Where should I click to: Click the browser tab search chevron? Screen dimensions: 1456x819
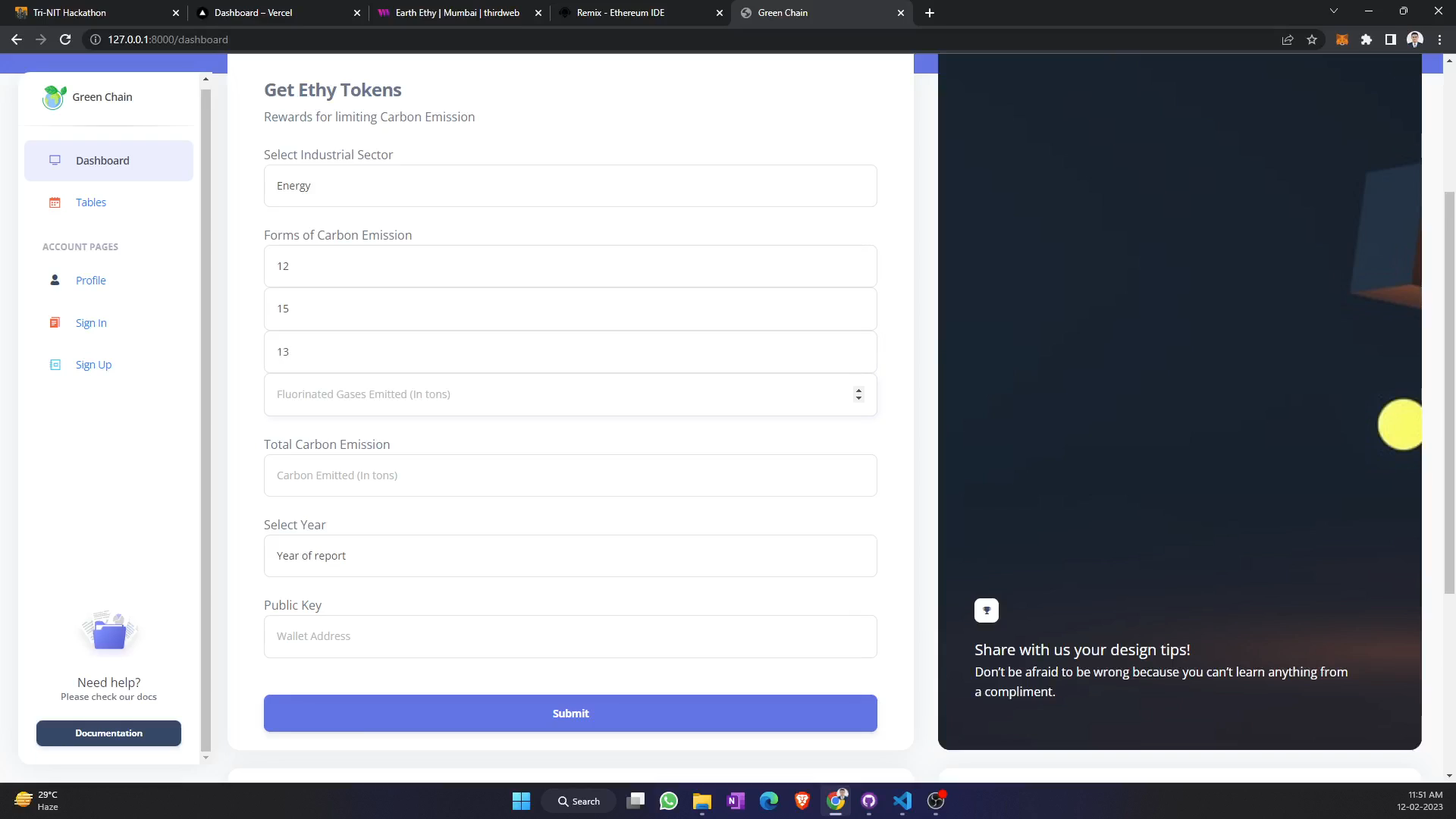pyautogui.click(x=1333, y=11)
